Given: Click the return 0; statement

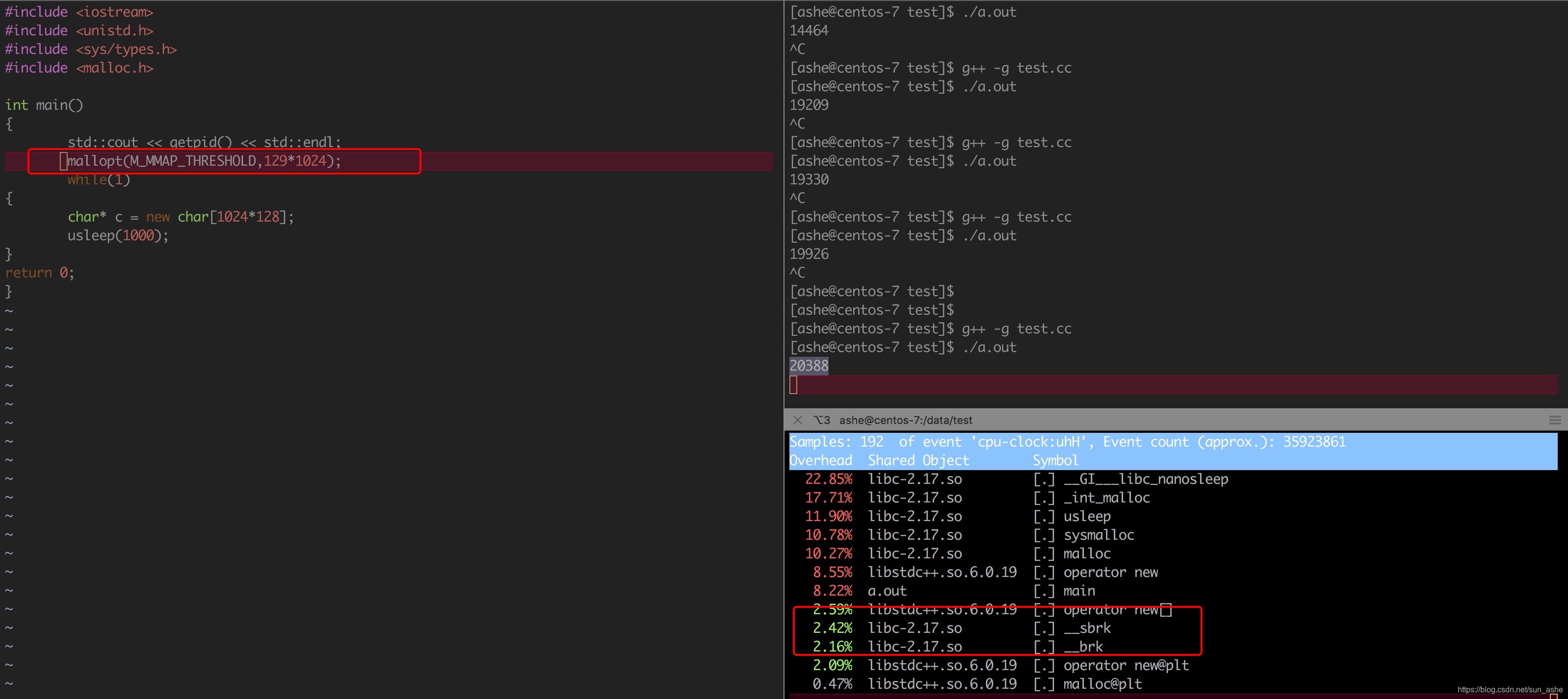Looking at the screenshot, I should 40,273.
